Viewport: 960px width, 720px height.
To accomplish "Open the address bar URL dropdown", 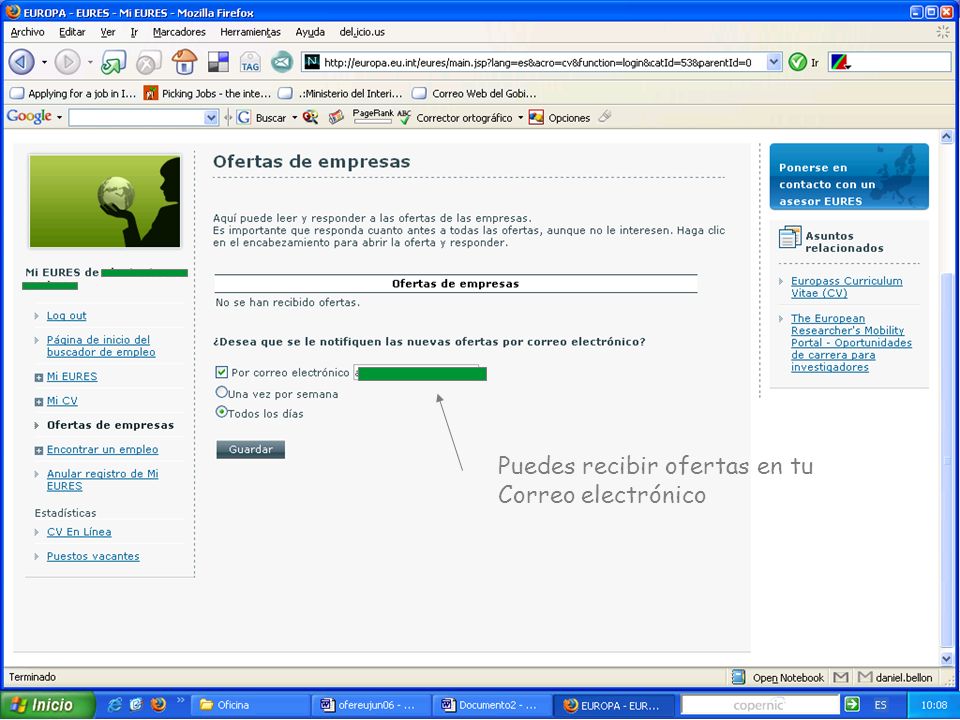I will click(774, 62).
